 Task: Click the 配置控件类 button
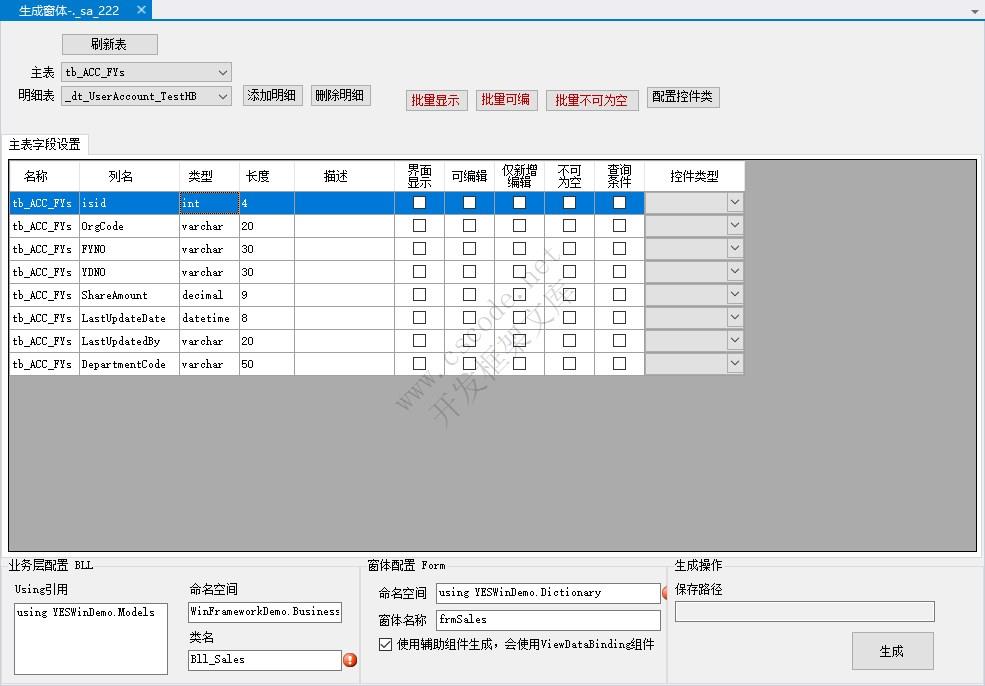(683, 97)
